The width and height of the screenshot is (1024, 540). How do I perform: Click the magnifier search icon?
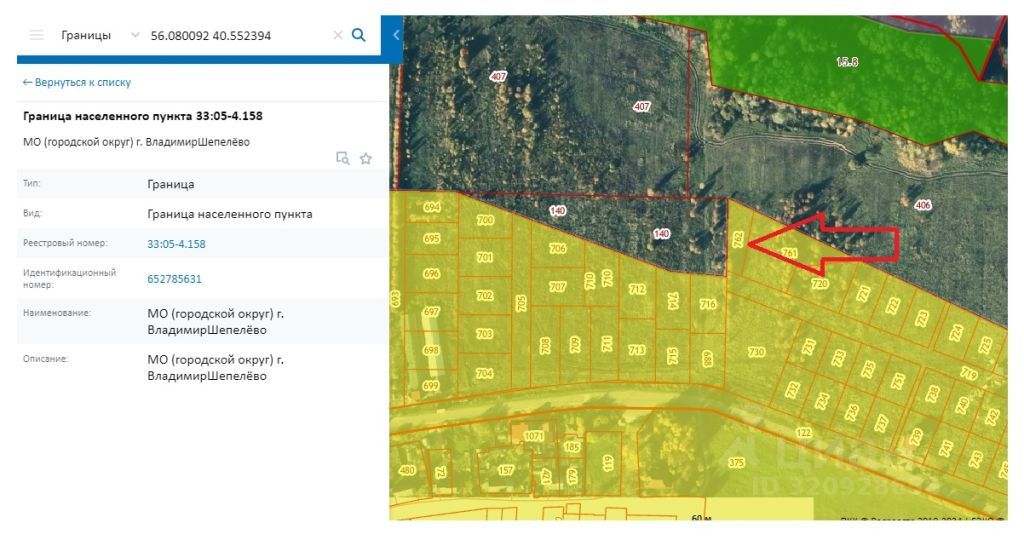point(359,35)
